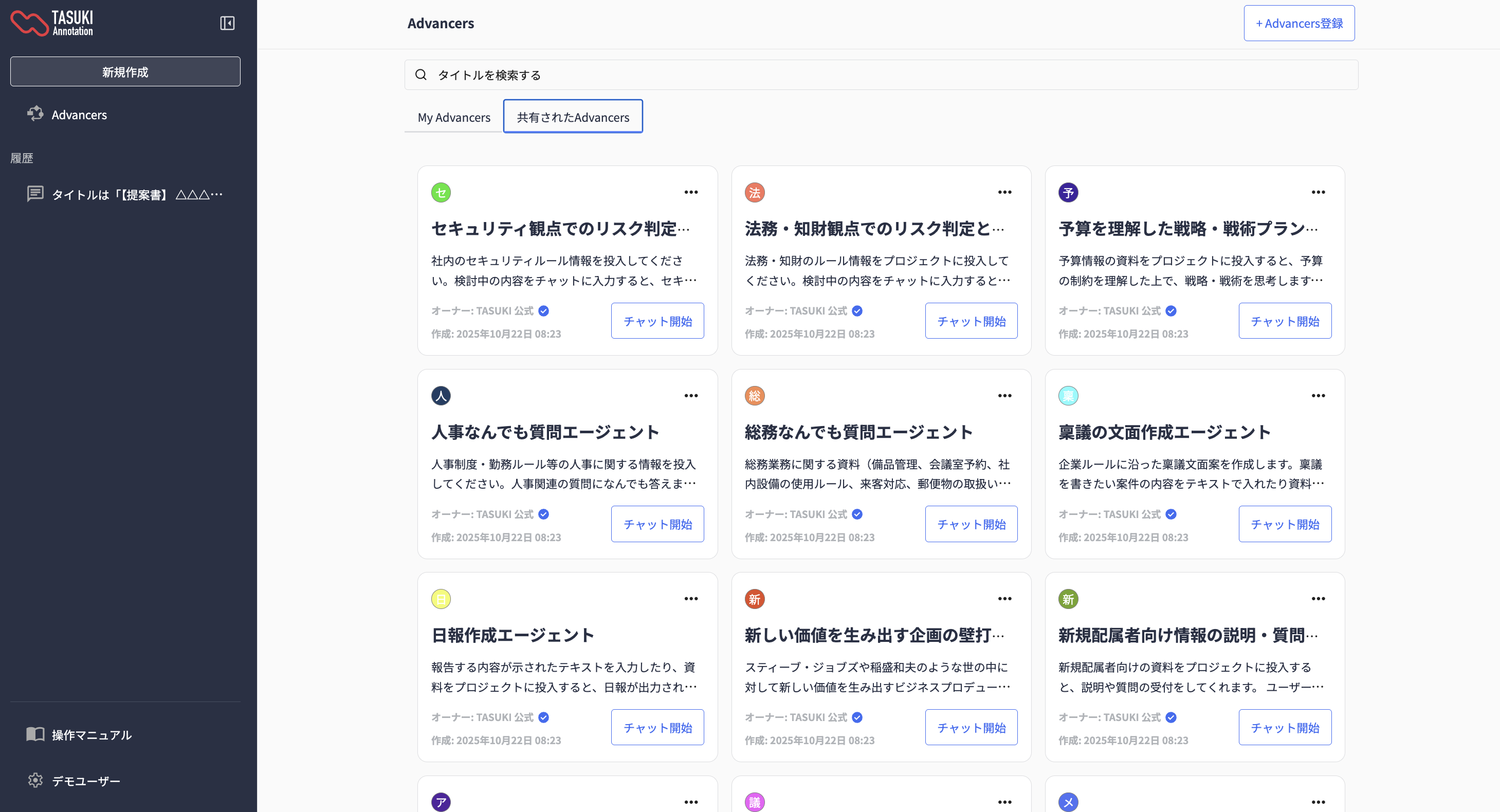Click the 新規作成 button in the sidebar
The height and width of the screenshot is (812, 1500).
tap(125, 71)
